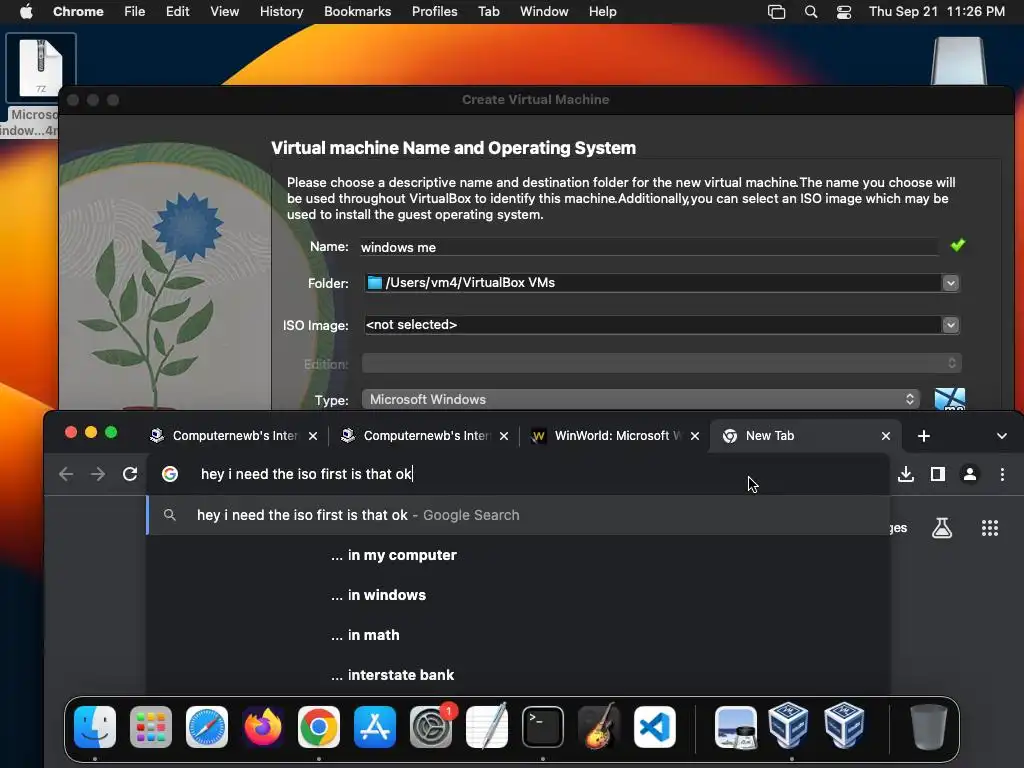Close the New Tab tab
1024x768 pixels.
886,436
